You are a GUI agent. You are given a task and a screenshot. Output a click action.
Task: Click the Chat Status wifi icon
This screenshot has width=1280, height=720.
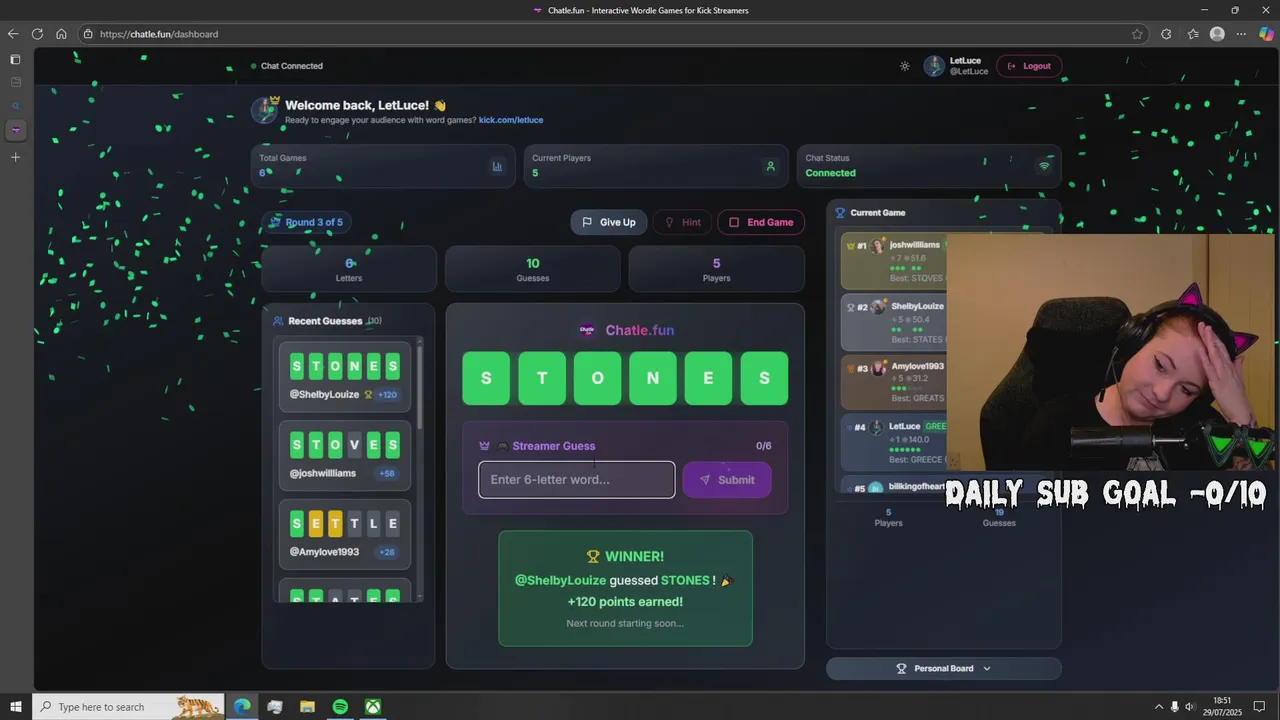click(1044, 166)
